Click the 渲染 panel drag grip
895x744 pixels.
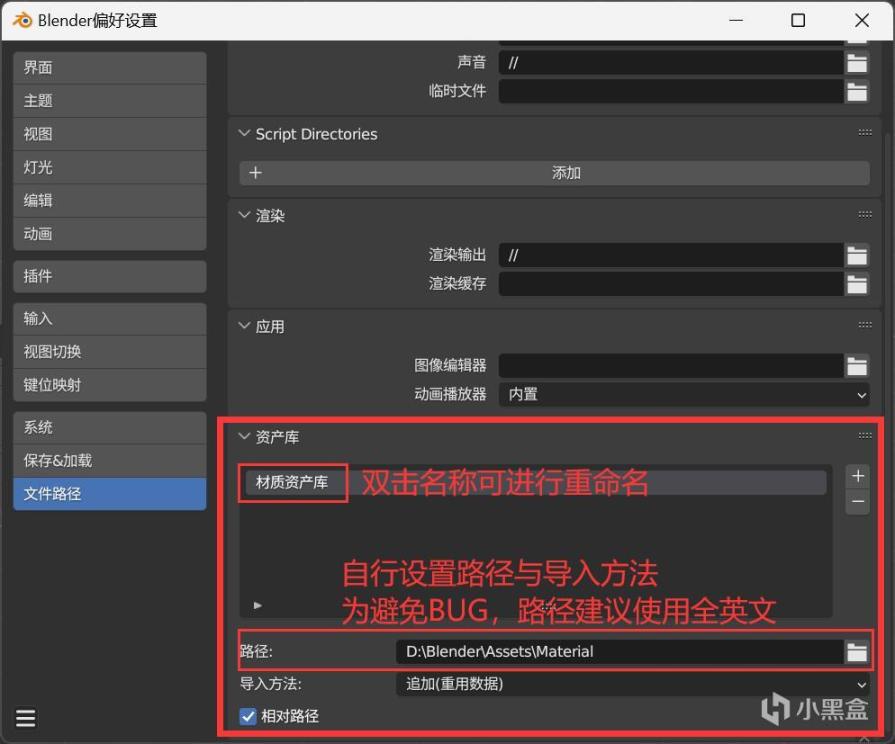click(x=865, y=215)
